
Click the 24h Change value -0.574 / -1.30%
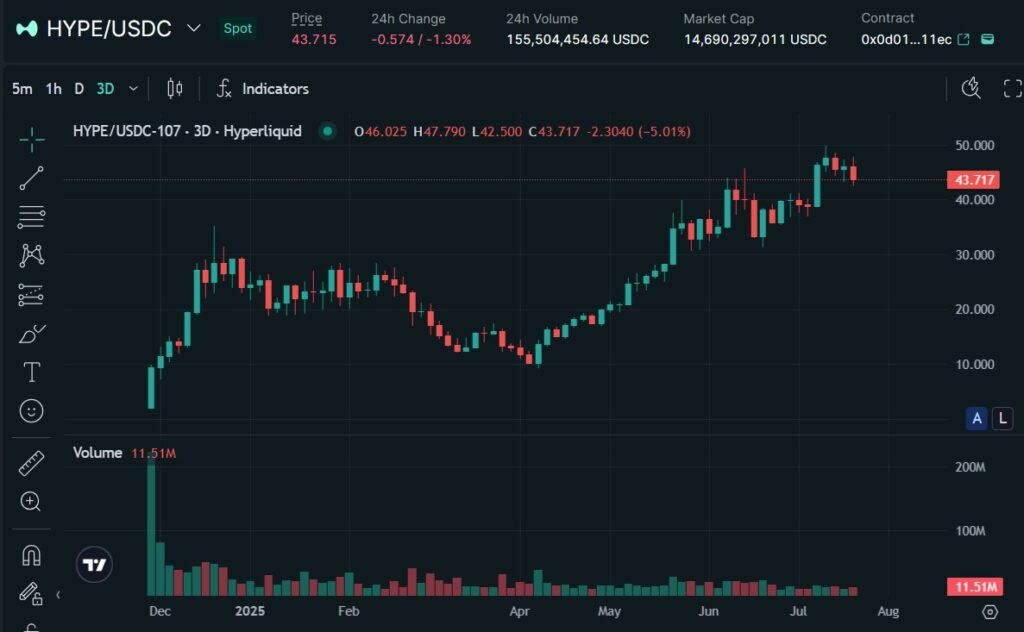(421, 39)
